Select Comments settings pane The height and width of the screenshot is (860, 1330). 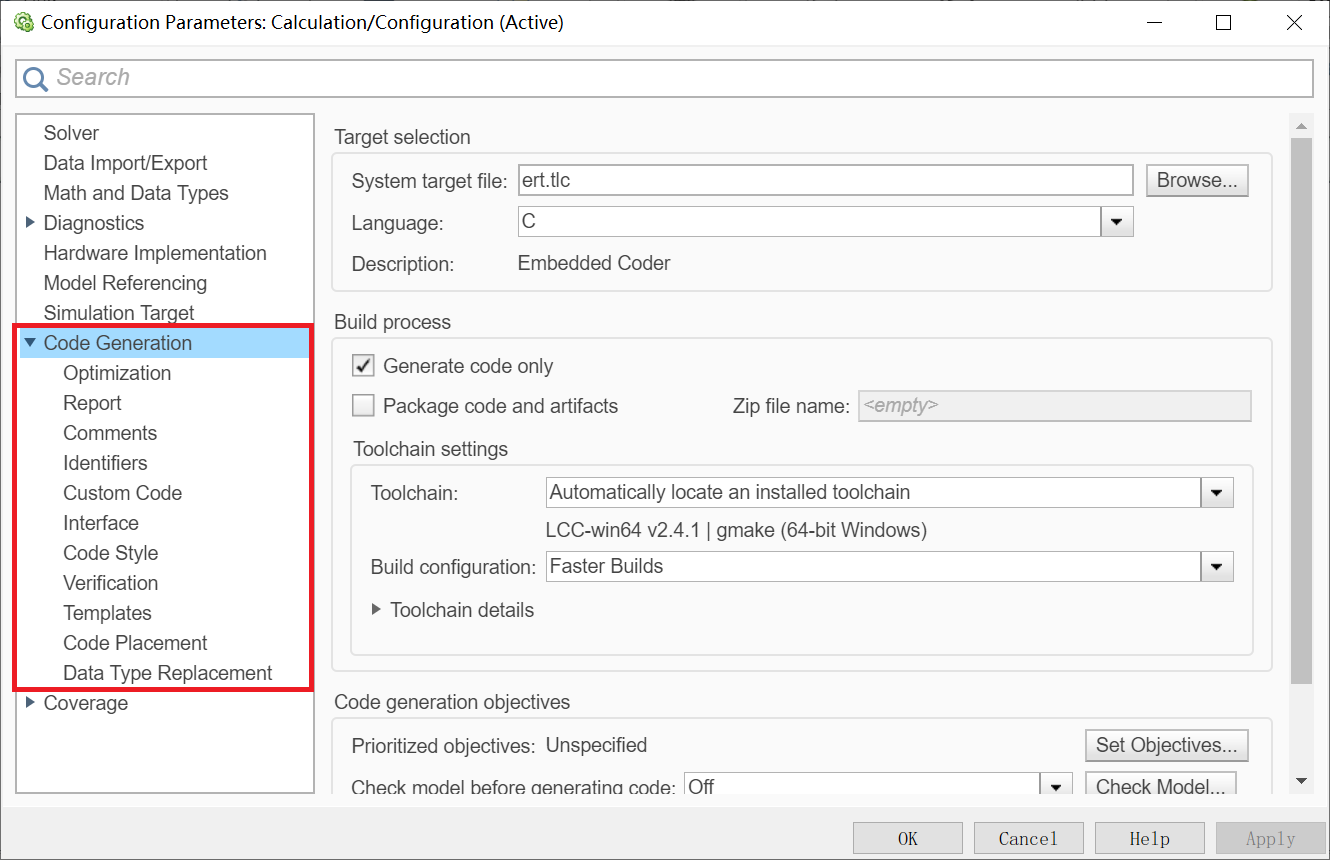(110, 433)
